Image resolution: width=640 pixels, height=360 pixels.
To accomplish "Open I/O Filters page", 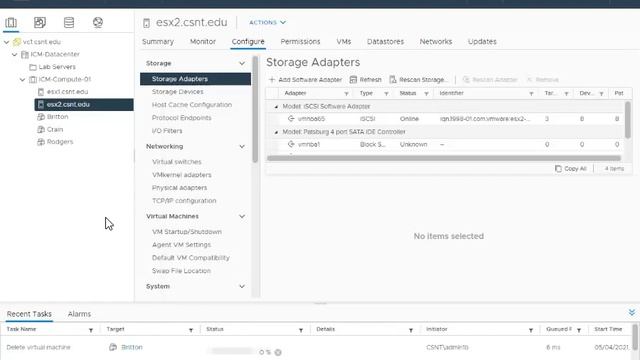I will click(x=167, y=131).
